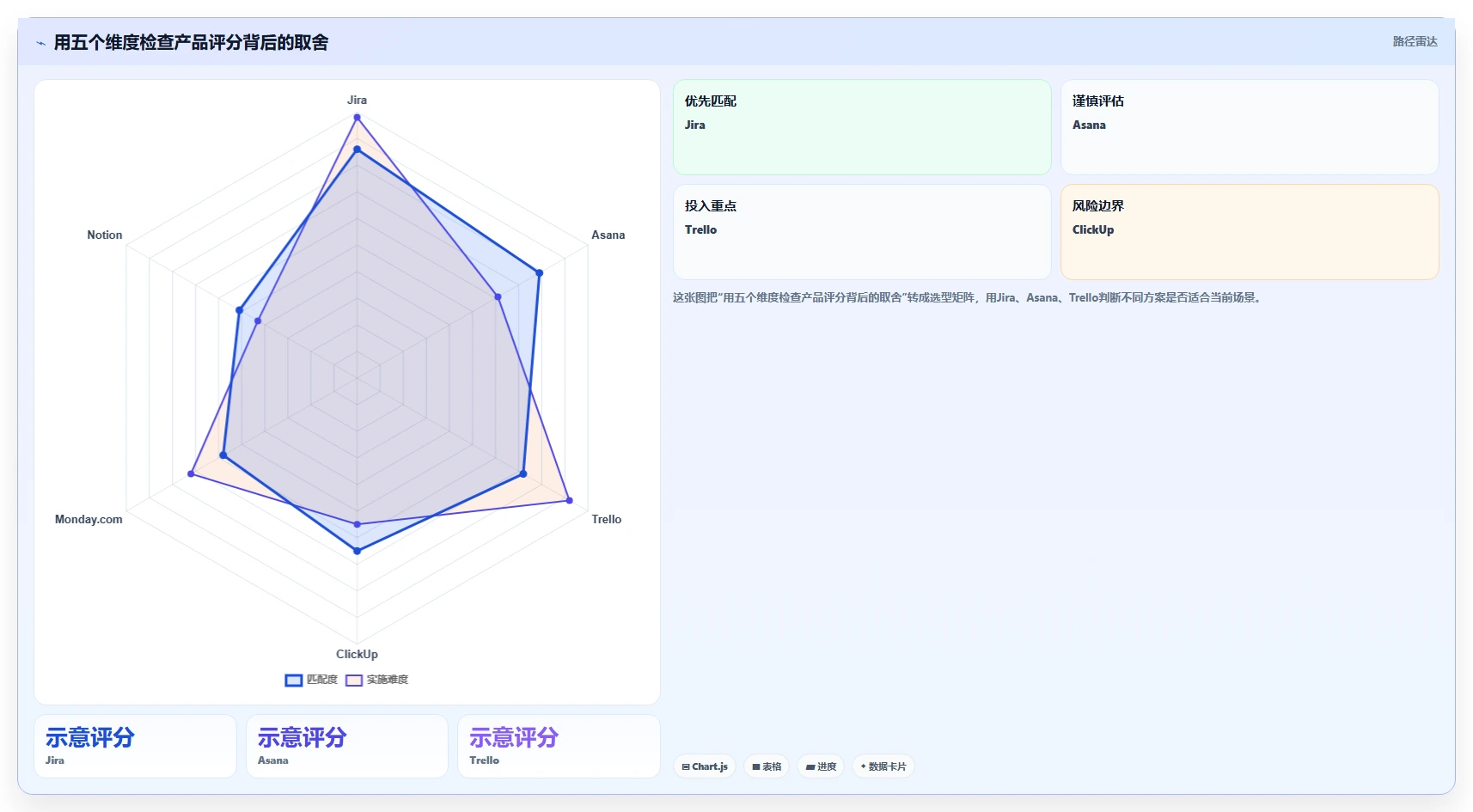This screenshot has width=1473, height=812.
Task: Click the Trello axis label on radar
Action: click(x=606, y=519)
